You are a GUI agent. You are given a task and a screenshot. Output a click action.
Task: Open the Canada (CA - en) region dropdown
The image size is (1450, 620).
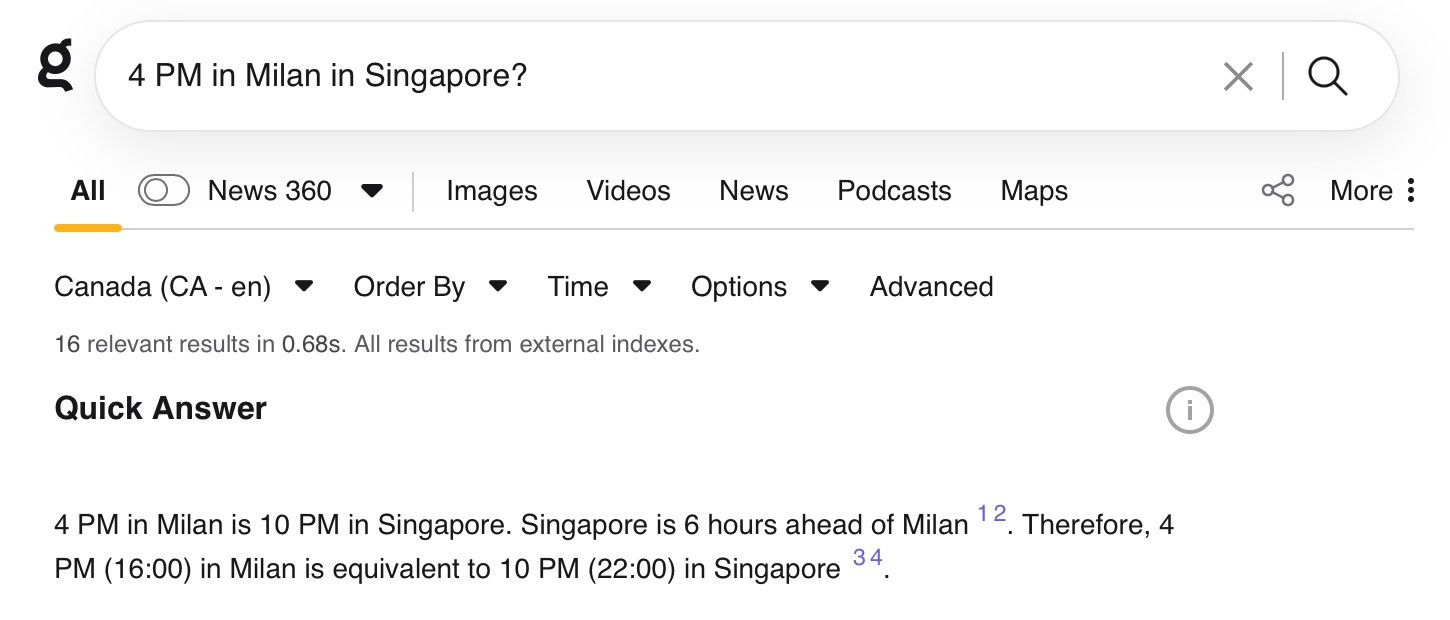(x=184, y=287)
